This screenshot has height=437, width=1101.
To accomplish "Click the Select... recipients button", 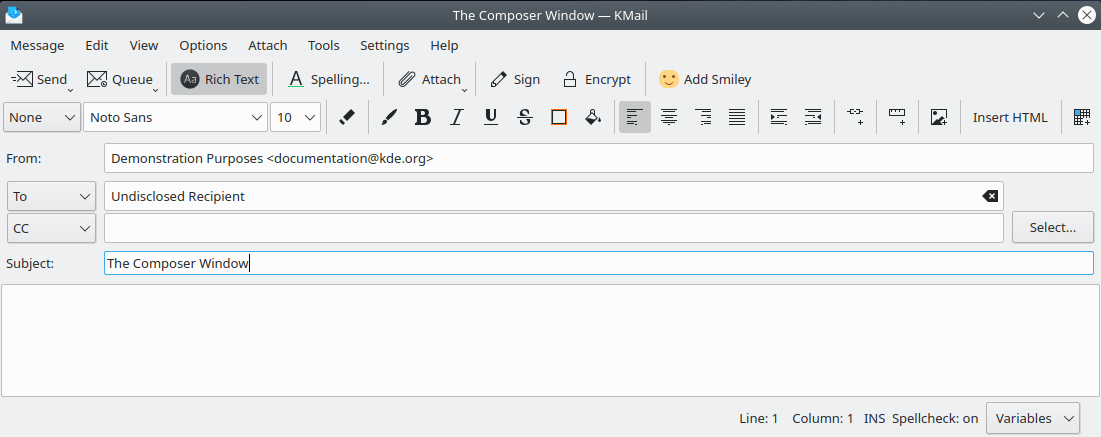I will [1052, 227].
